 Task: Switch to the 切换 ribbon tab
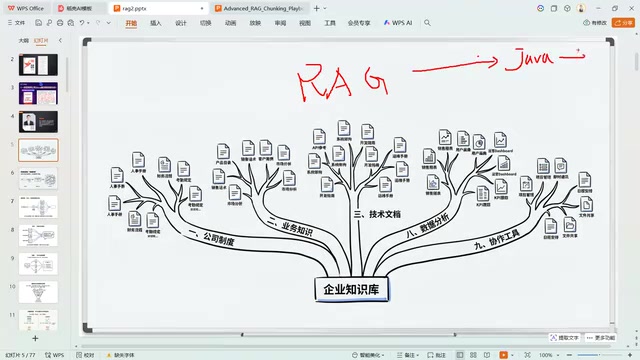[x=206, y=23]
